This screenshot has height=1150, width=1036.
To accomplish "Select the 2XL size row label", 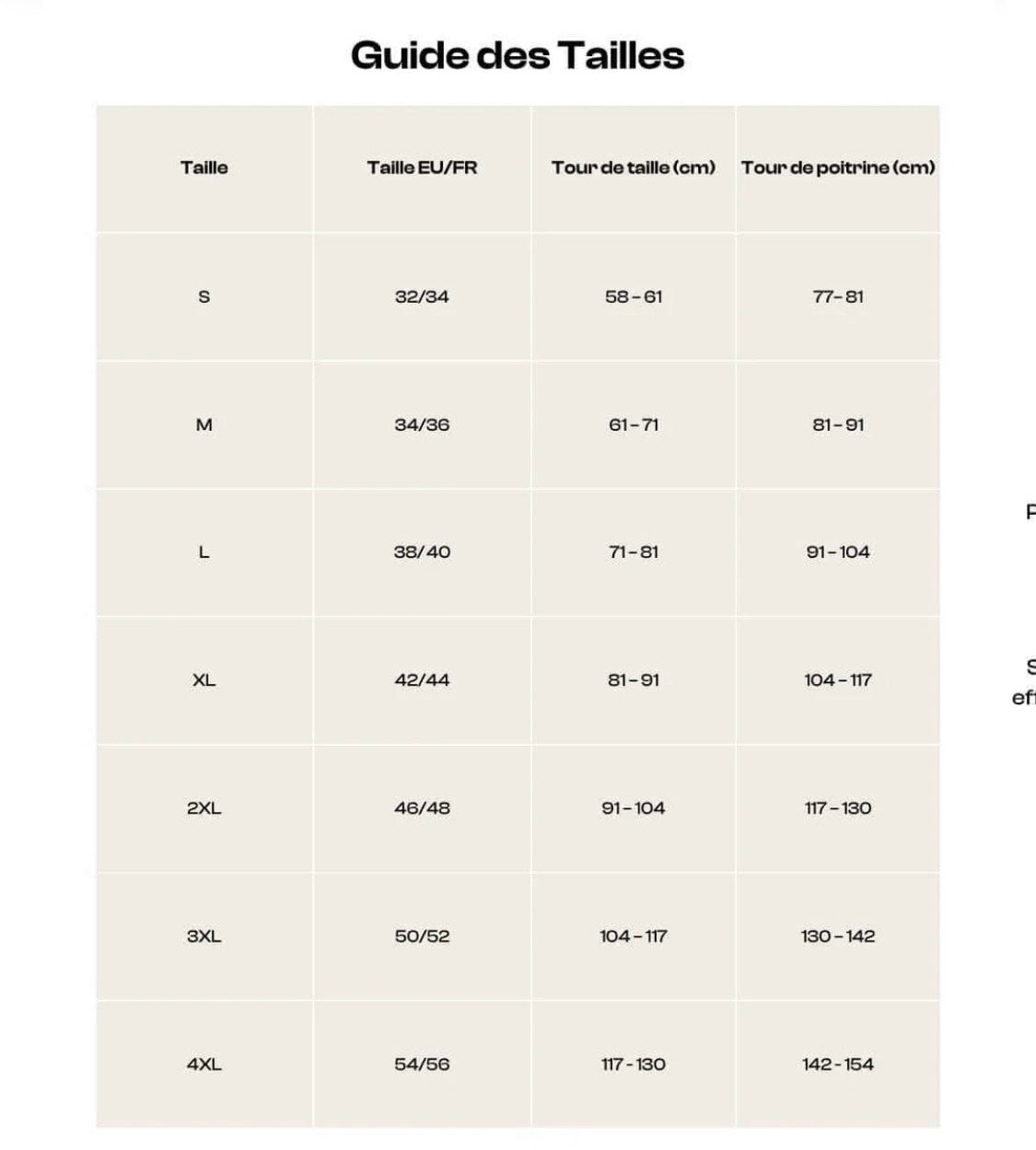I will [204, 808].
